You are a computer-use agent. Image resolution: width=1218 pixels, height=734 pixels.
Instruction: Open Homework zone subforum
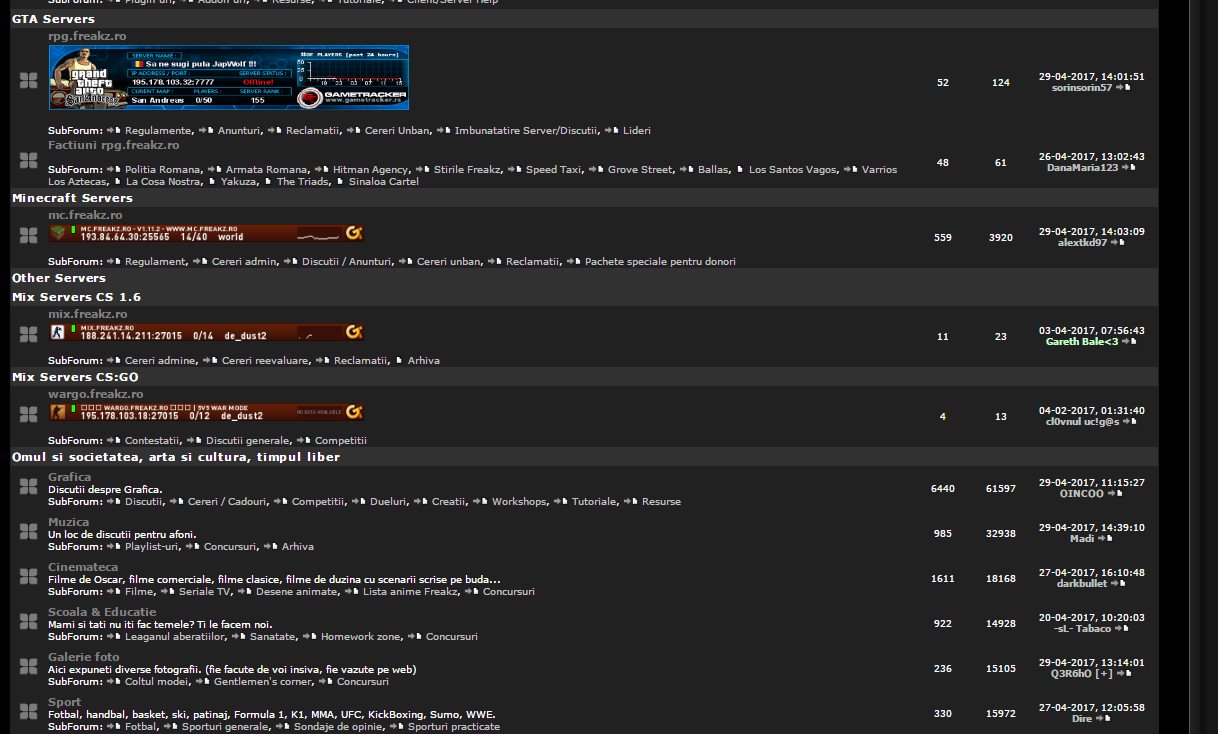click(x=361, y=637)
